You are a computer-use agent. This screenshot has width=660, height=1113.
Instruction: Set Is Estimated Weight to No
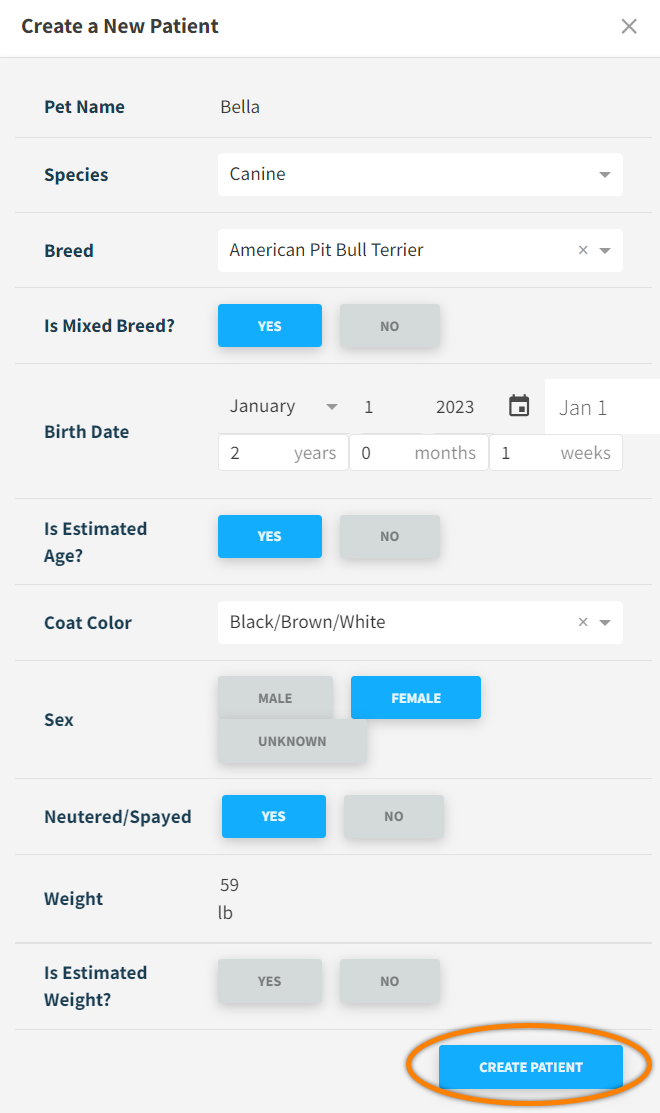[x=389, y=981]
